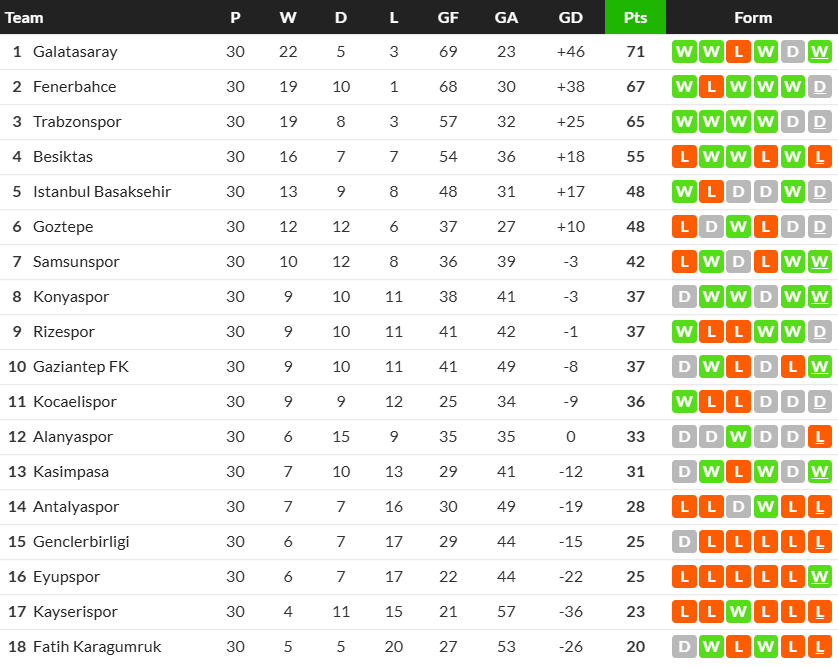This screenshot has width=838, height=667.
Task: Click the green W badge in Alanyaspor's form
Action: pos(739,437)
